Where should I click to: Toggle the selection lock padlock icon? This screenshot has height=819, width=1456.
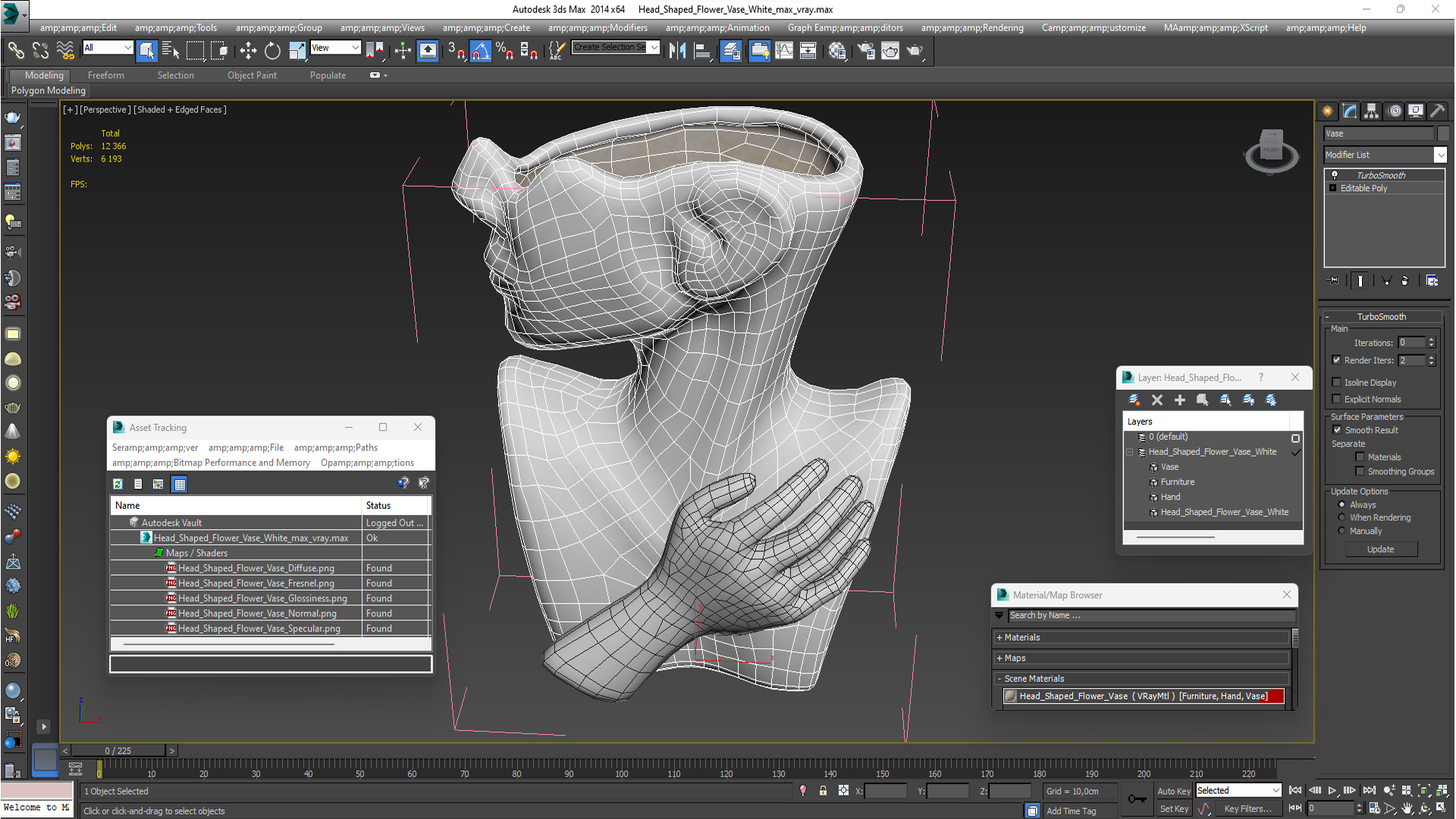823,791
